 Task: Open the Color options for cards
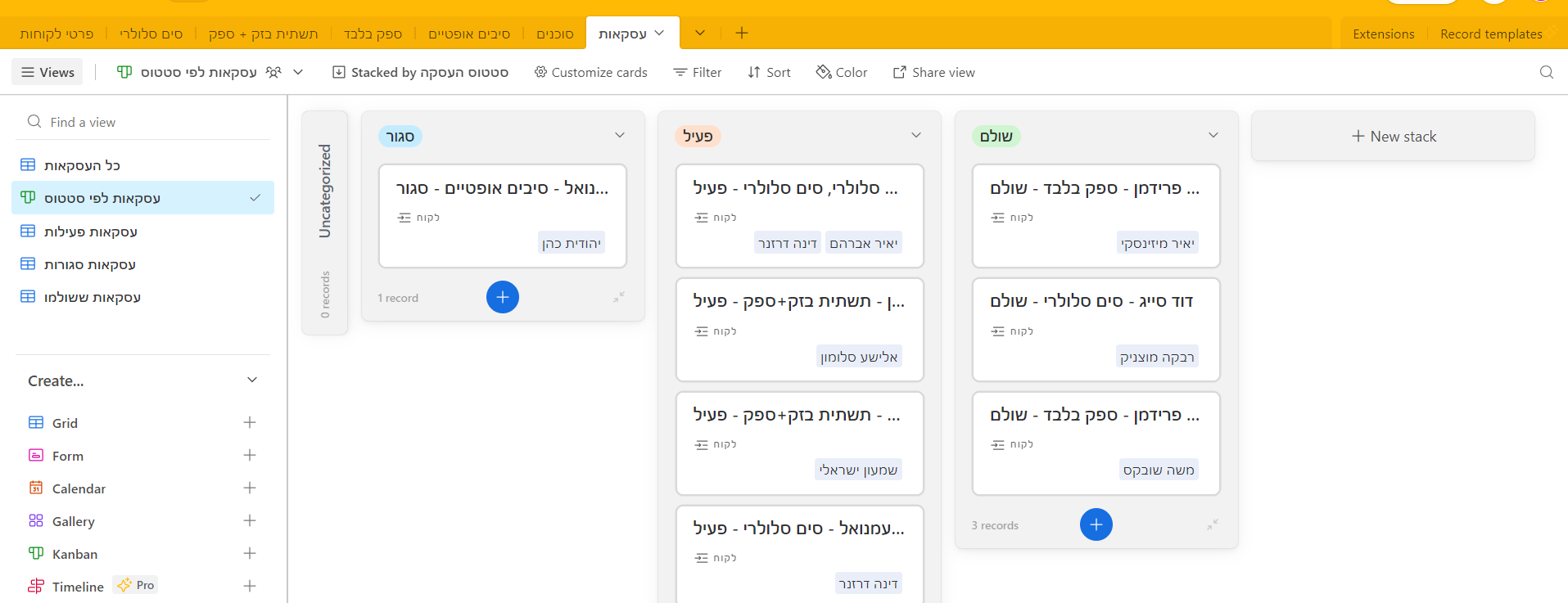point(842,72)
